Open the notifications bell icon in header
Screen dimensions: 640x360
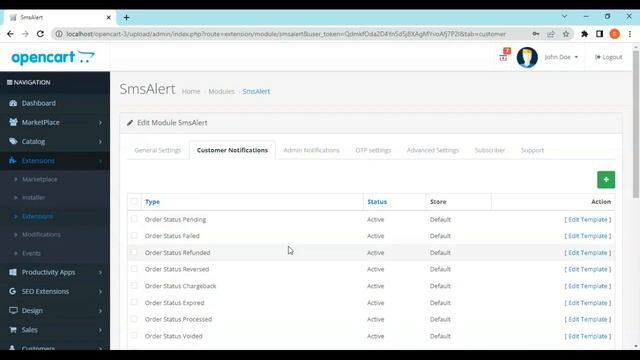(504, 56)
